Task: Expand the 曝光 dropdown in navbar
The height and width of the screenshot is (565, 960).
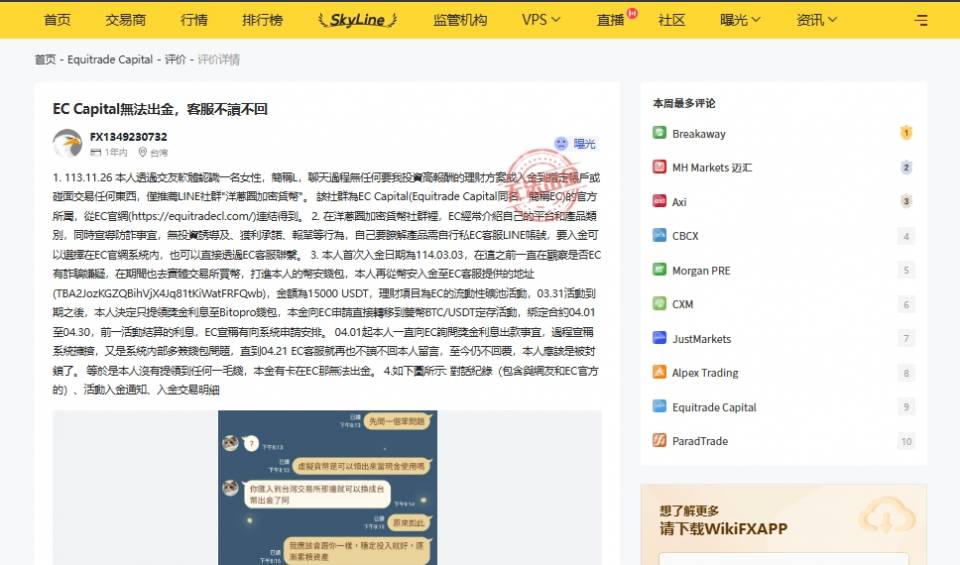Action: (740, 20)
